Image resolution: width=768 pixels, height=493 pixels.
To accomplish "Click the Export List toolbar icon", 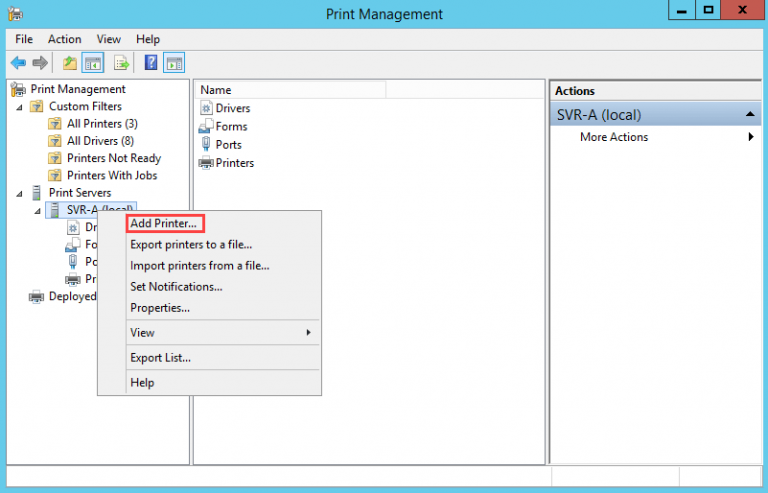I will [122, 63].
